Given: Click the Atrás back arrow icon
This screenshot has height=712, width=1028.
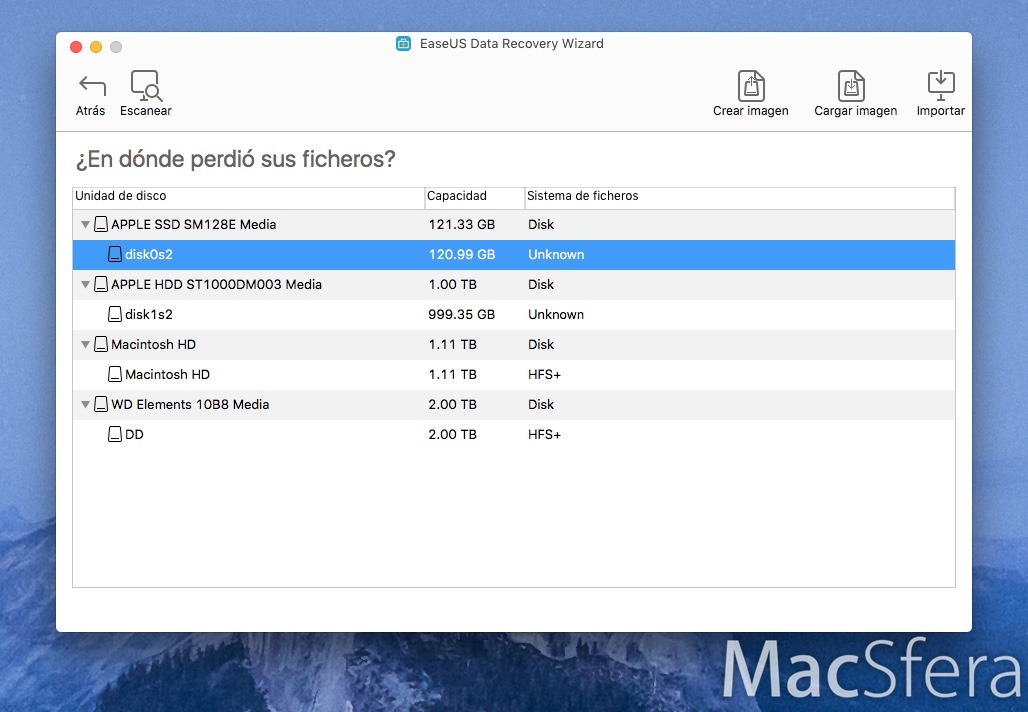Looking at the screenshot, I should (92, 86).
